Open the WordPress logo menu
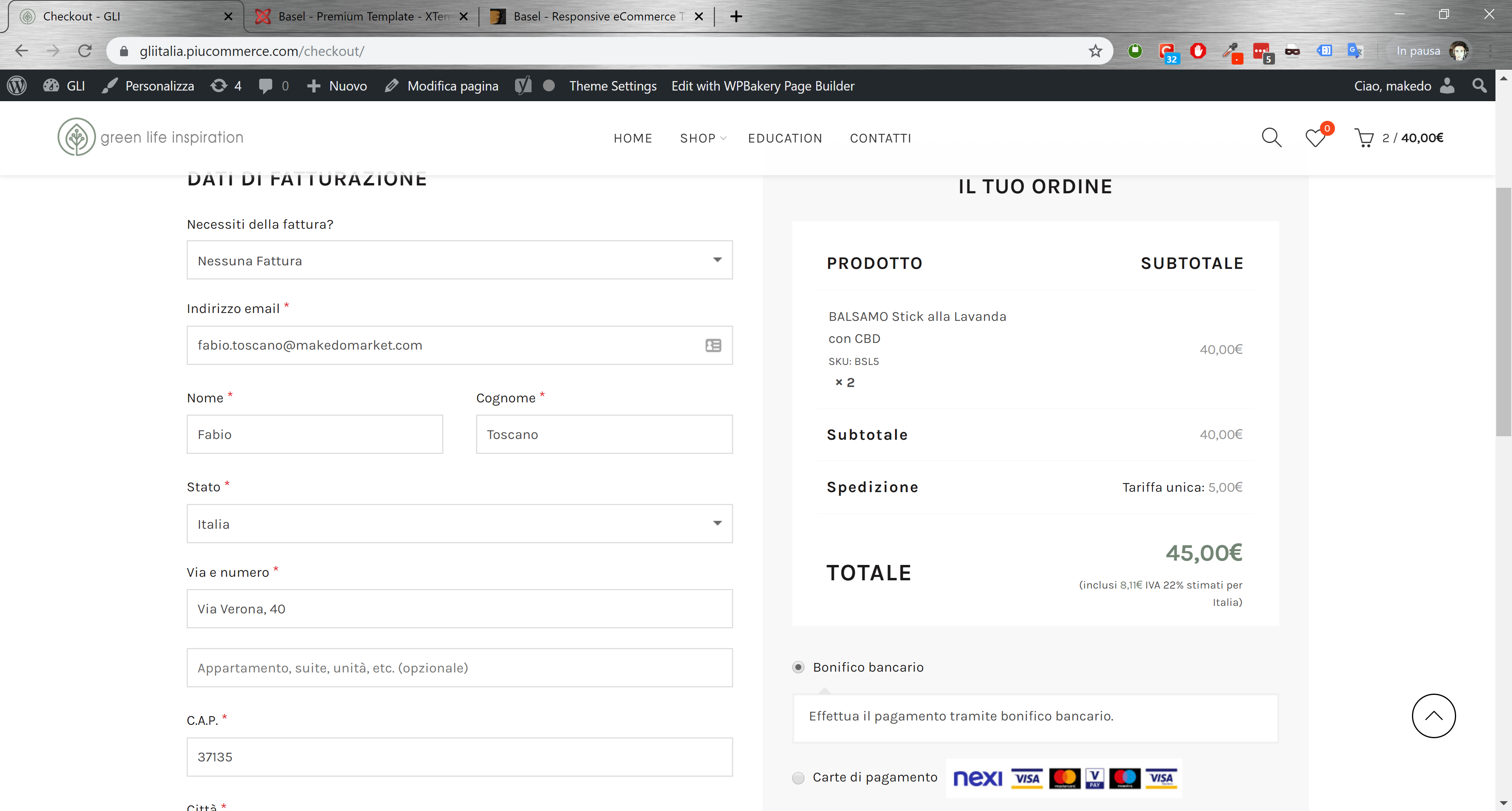The height and width of the screenshot is (811, 1512). 17,86
